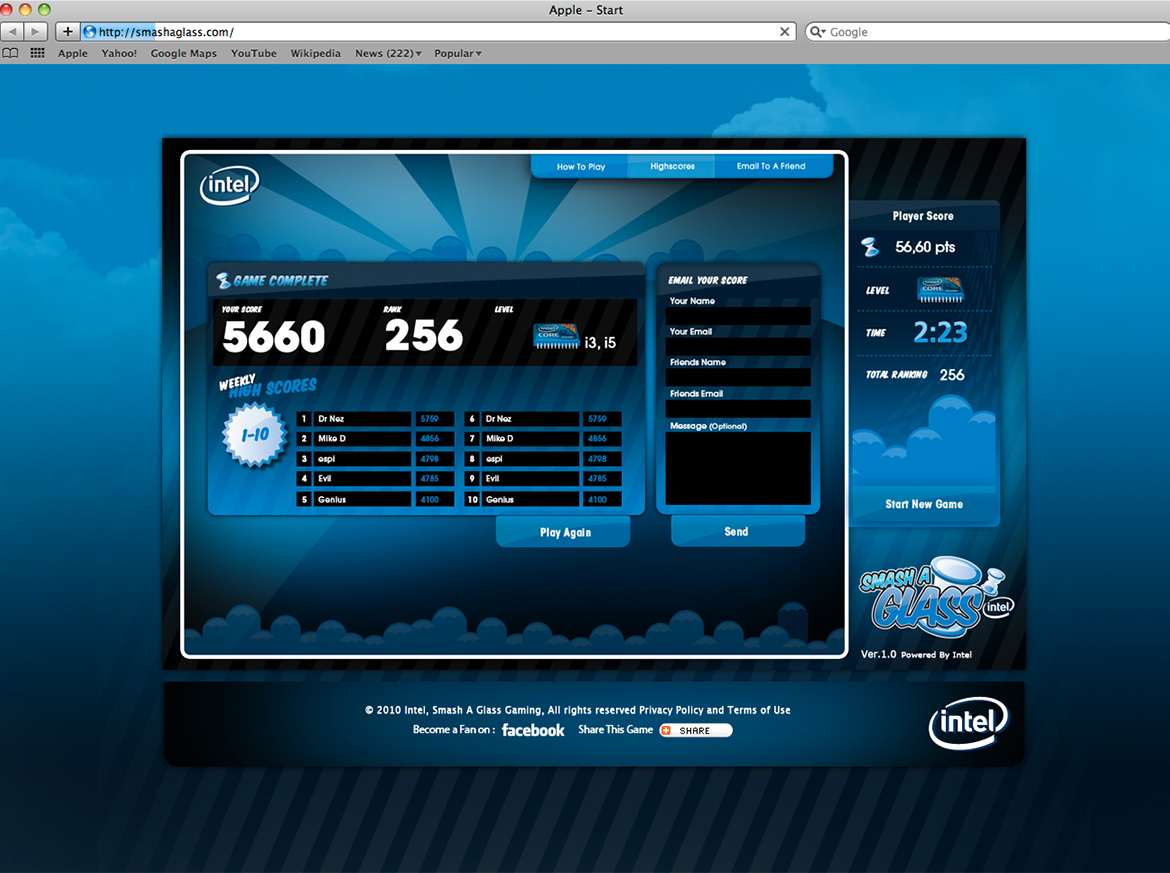Click the Top Sites grid icon in bookmarks bar
The width and height of the screenshot is (1170, 873).
tap(37, 53)
